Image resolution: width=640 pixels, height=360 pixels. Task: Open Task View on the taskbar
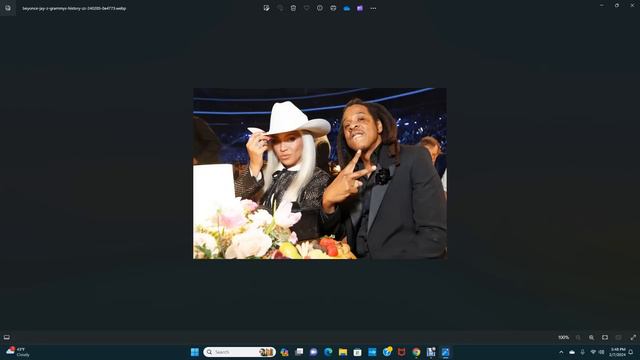tap(299, 352)
